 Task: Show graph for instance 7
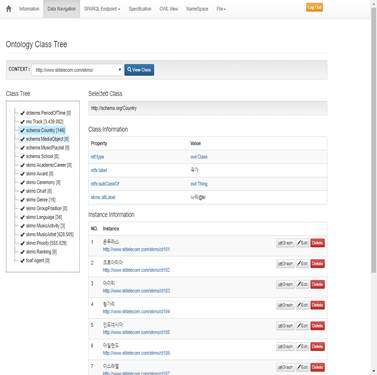click(x=285, y=367)
